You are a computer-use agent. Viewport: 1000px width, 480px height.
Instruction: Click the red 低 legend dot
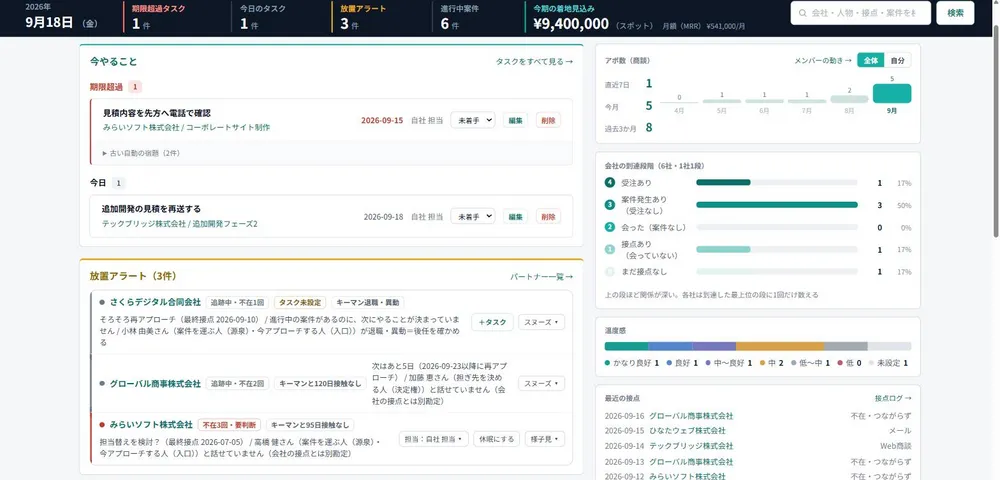click(840, 363)
